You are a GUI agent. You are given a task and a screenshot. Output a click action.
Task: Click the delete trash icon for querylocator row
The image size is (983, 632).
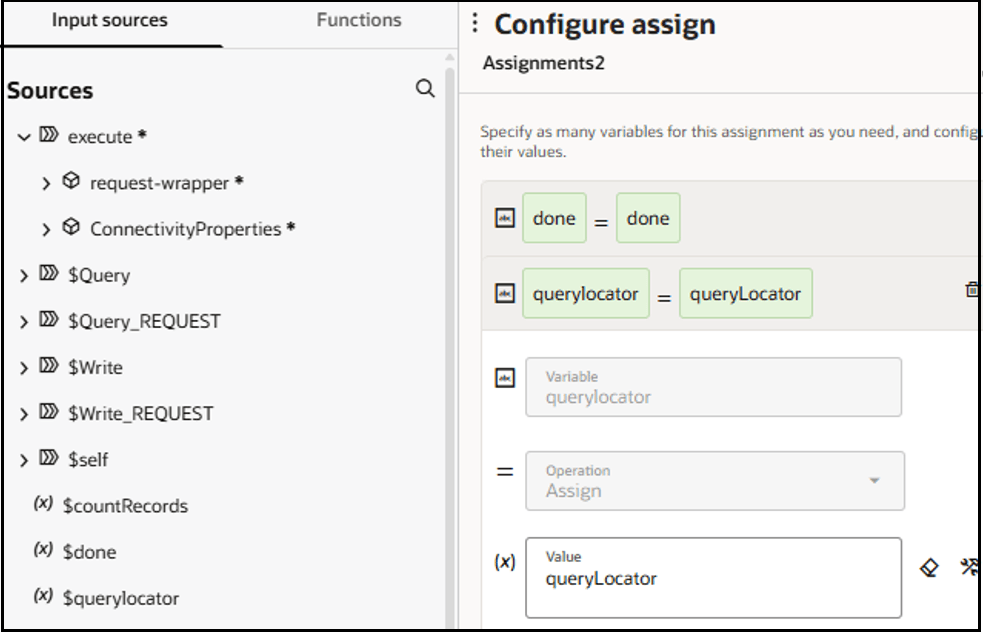coord(971,290)
